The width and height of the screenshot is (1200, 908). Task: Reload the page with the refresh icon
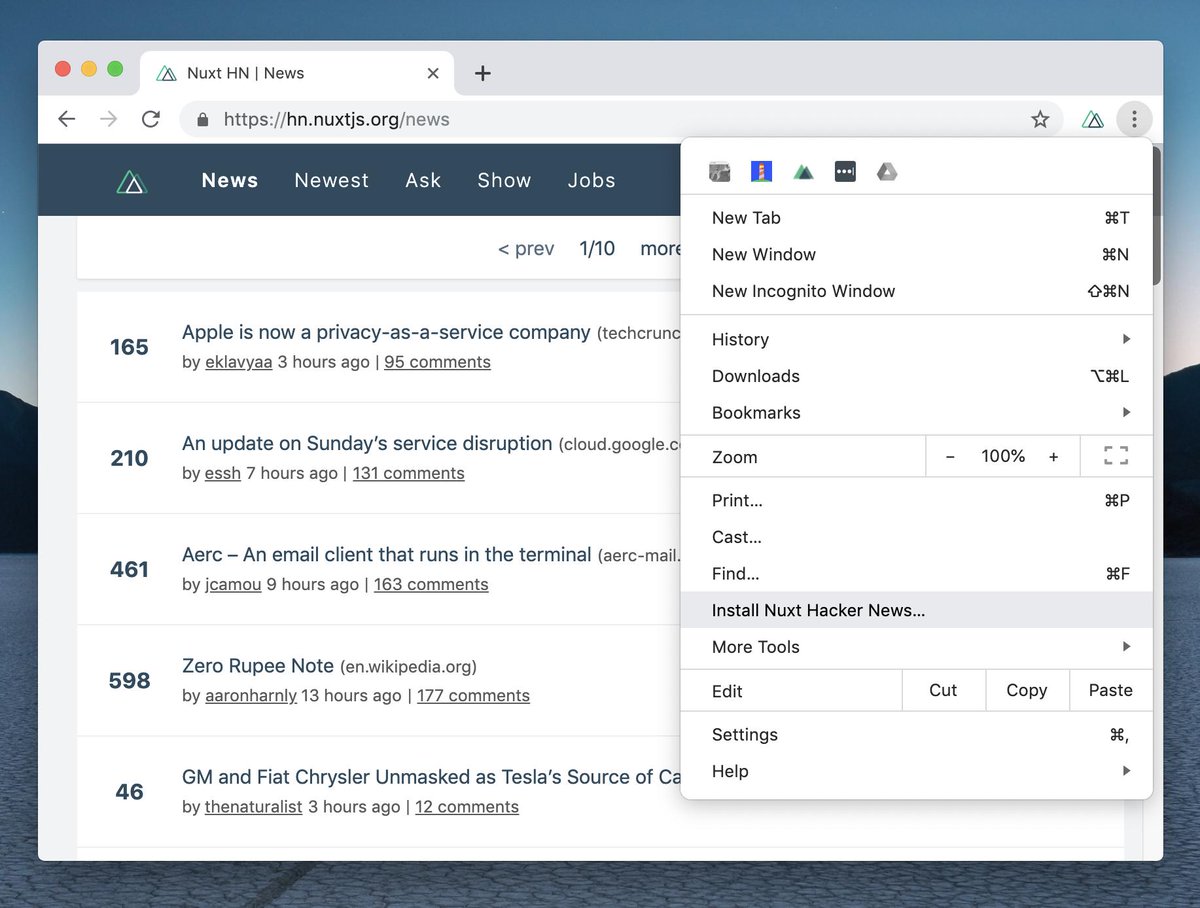[151, 120]
